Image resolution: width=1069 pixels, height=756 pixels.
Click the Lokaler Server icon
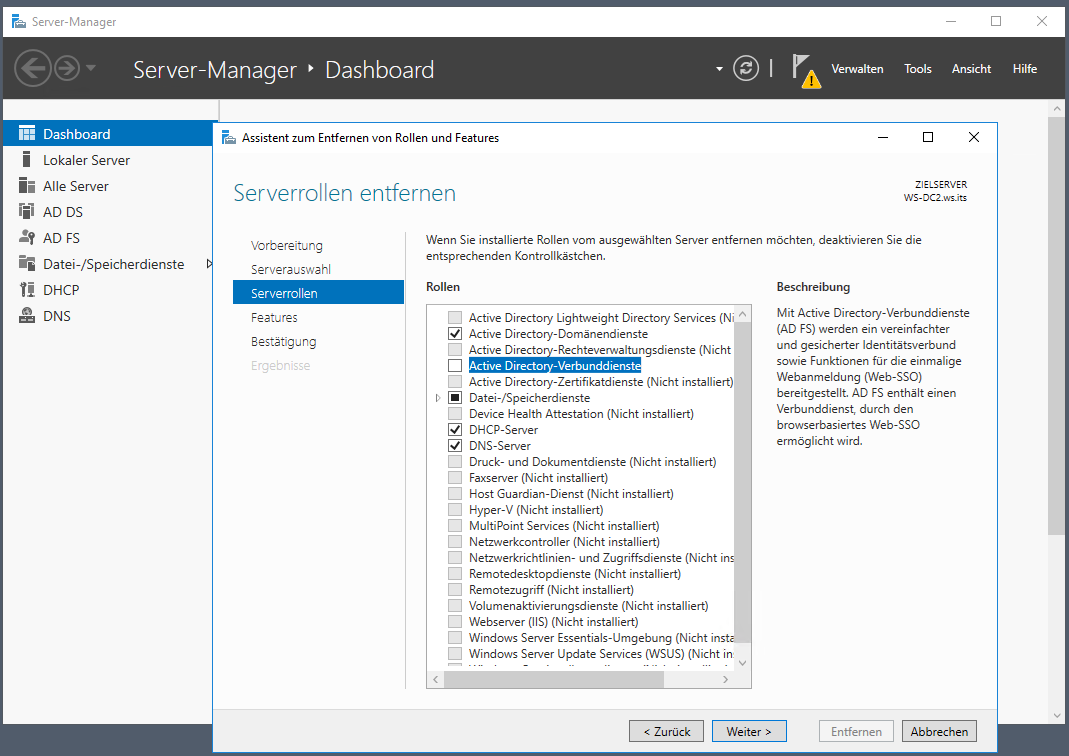pos(27,160)
